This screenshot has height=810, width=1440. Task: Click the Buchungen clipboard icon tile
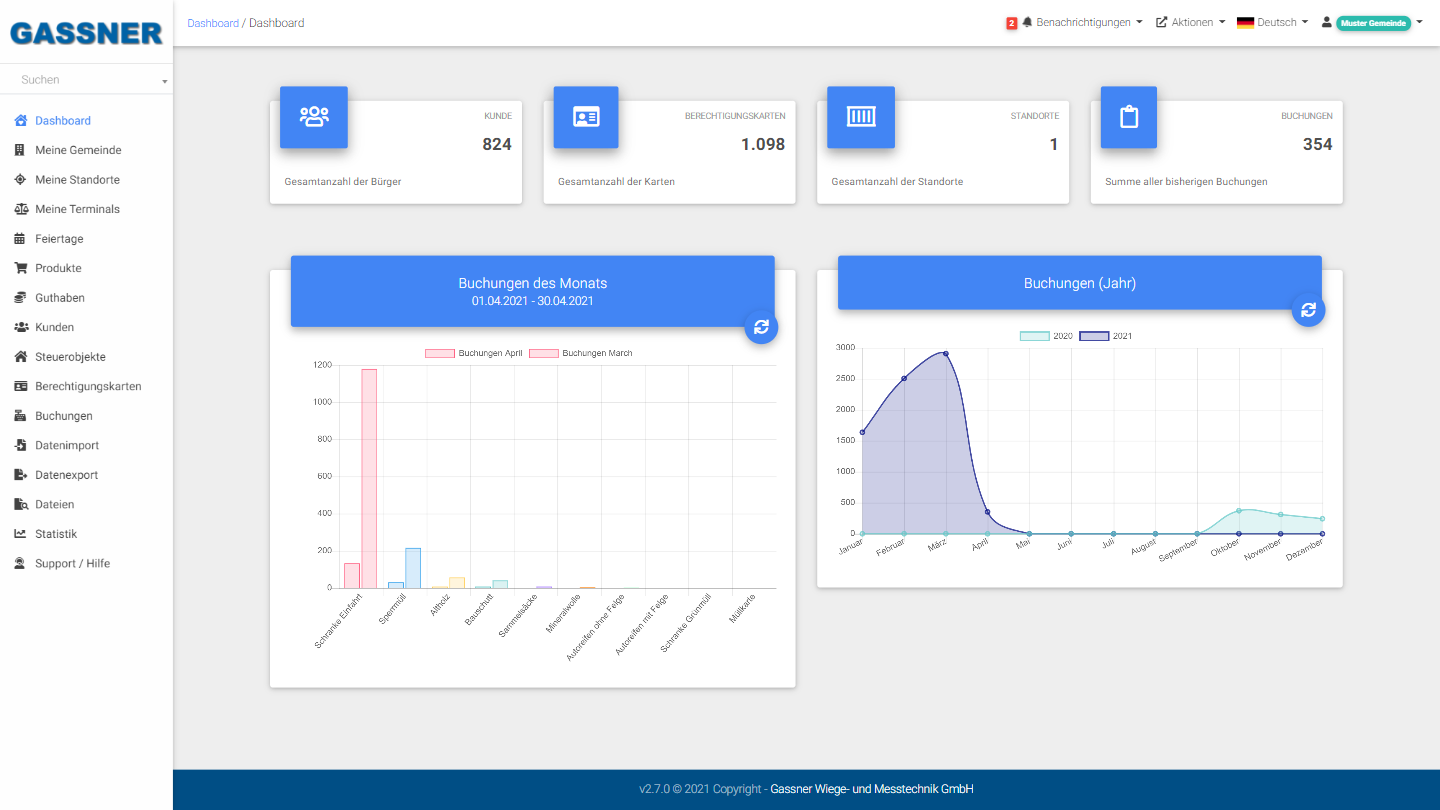coord(1129,117)
